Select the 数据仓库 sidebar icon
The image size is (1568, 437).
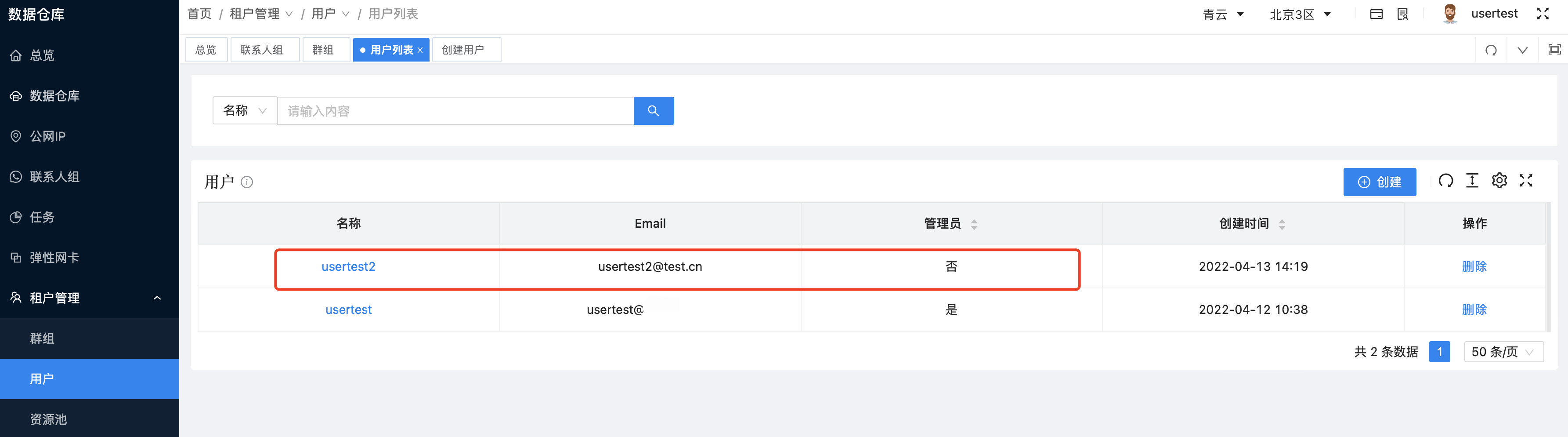click(16, 96)
